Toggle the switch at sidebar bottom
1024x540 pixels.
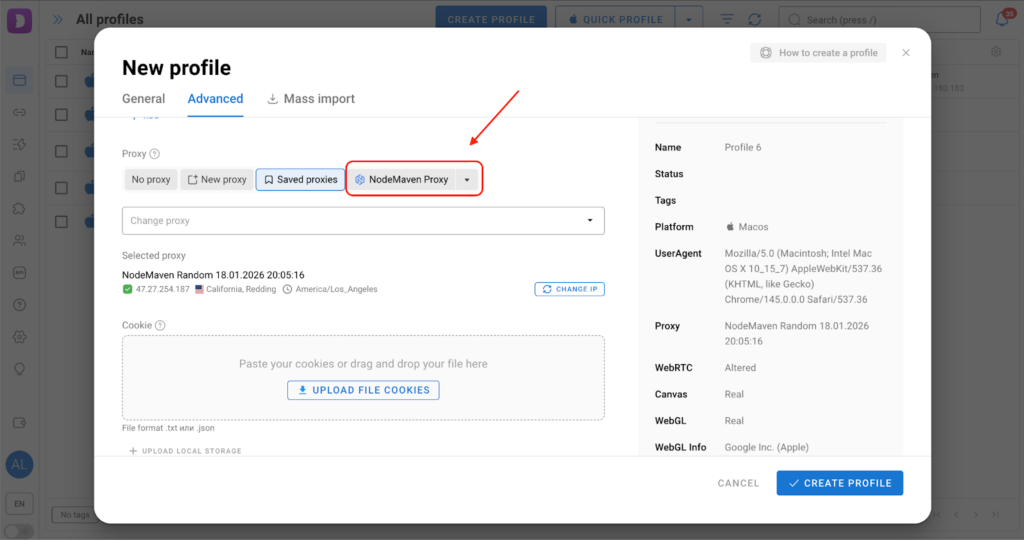(19, 531)
